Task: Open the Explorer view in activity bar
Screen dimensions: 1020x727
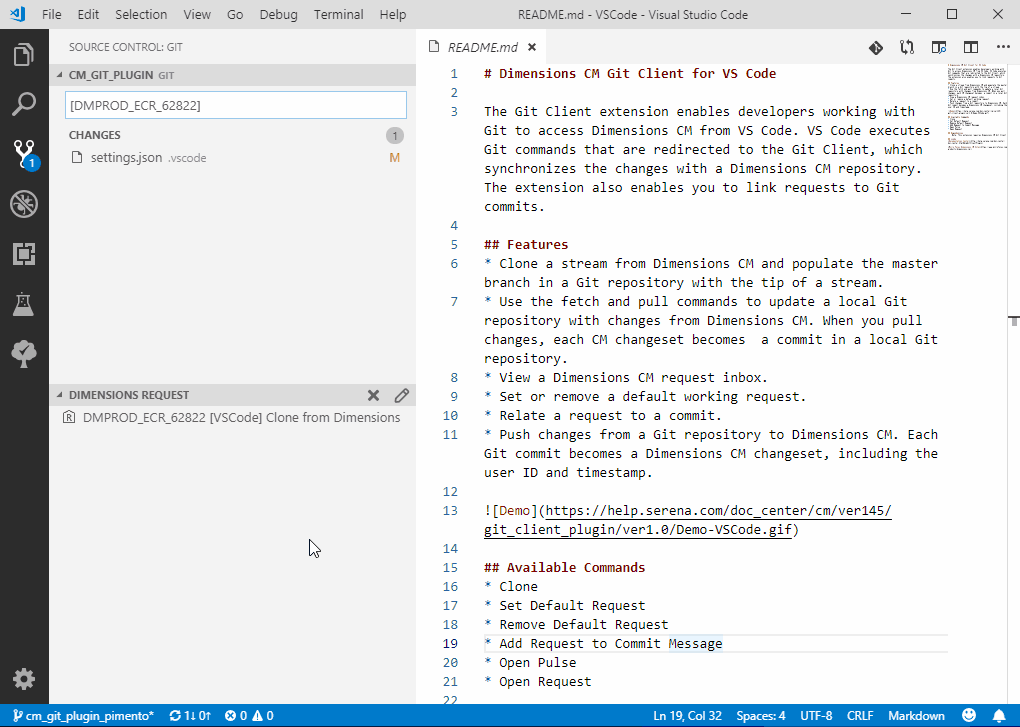Action: (24, 55)
